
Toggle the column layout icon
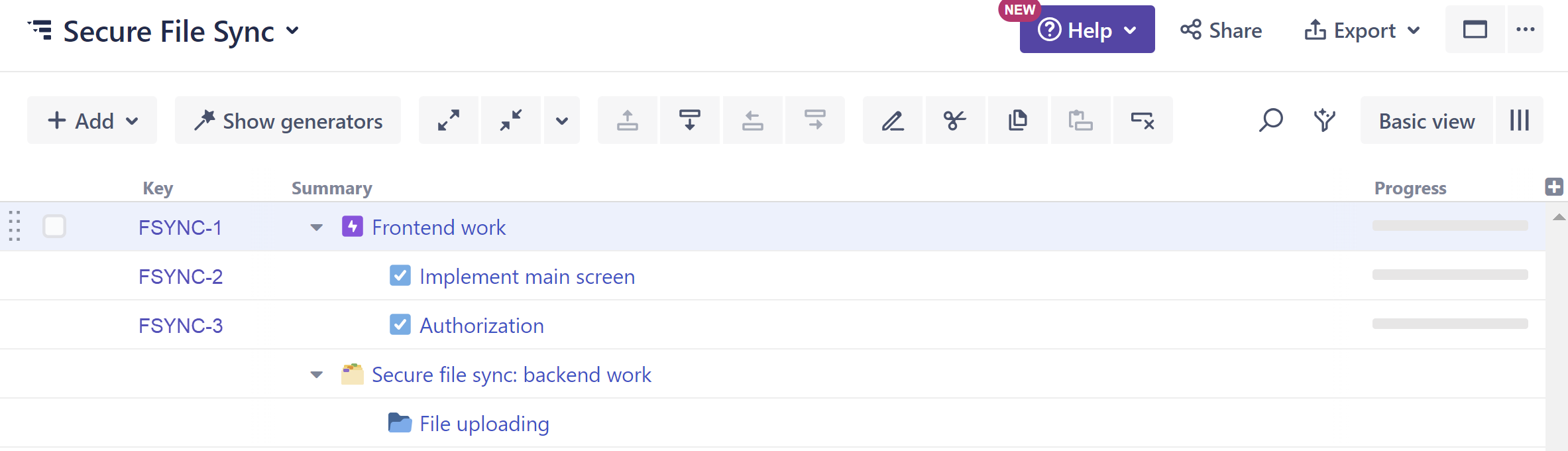click(1519, 121)
